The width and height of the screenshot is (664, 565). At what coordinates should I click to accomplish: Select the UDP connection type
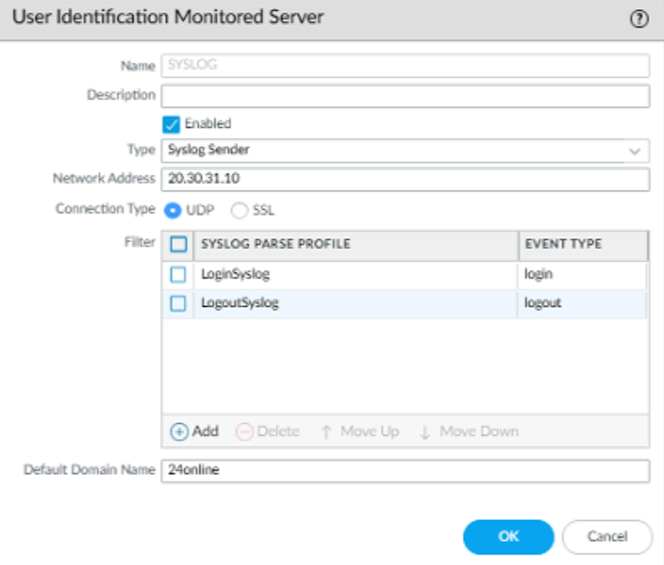[172, 210]
